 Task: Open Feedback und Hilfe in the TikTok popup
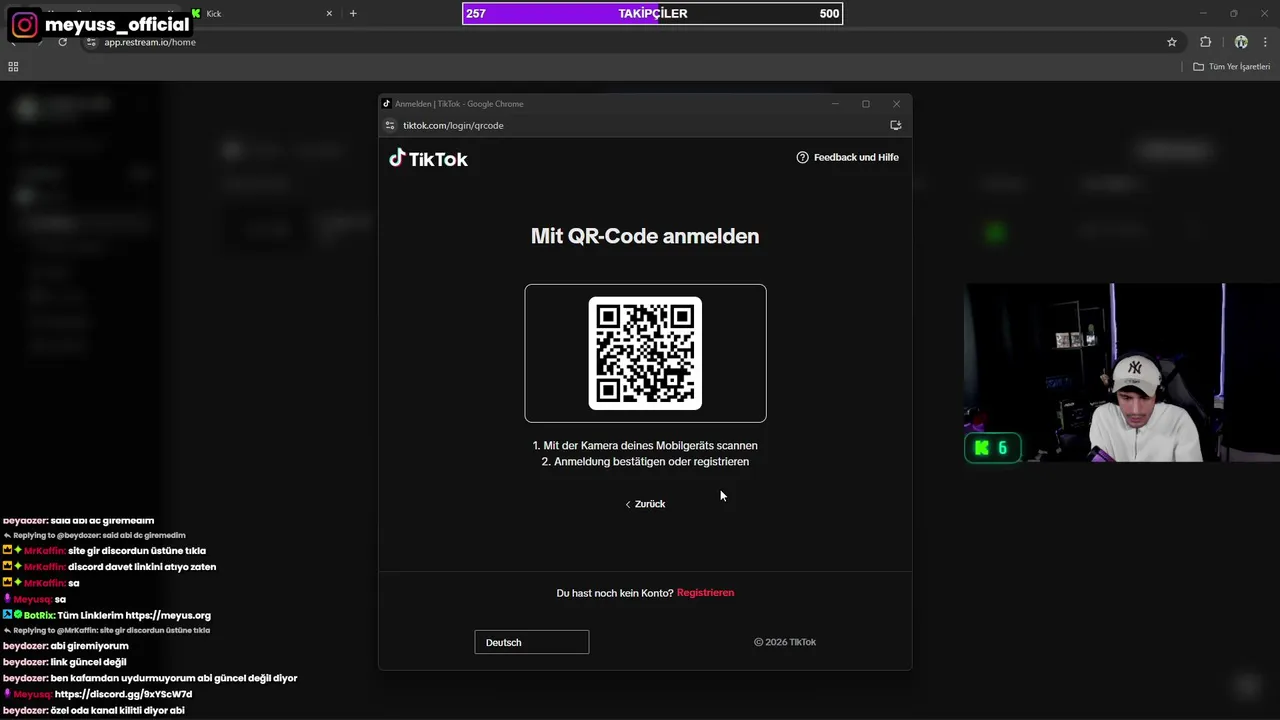tap(847, 157)
